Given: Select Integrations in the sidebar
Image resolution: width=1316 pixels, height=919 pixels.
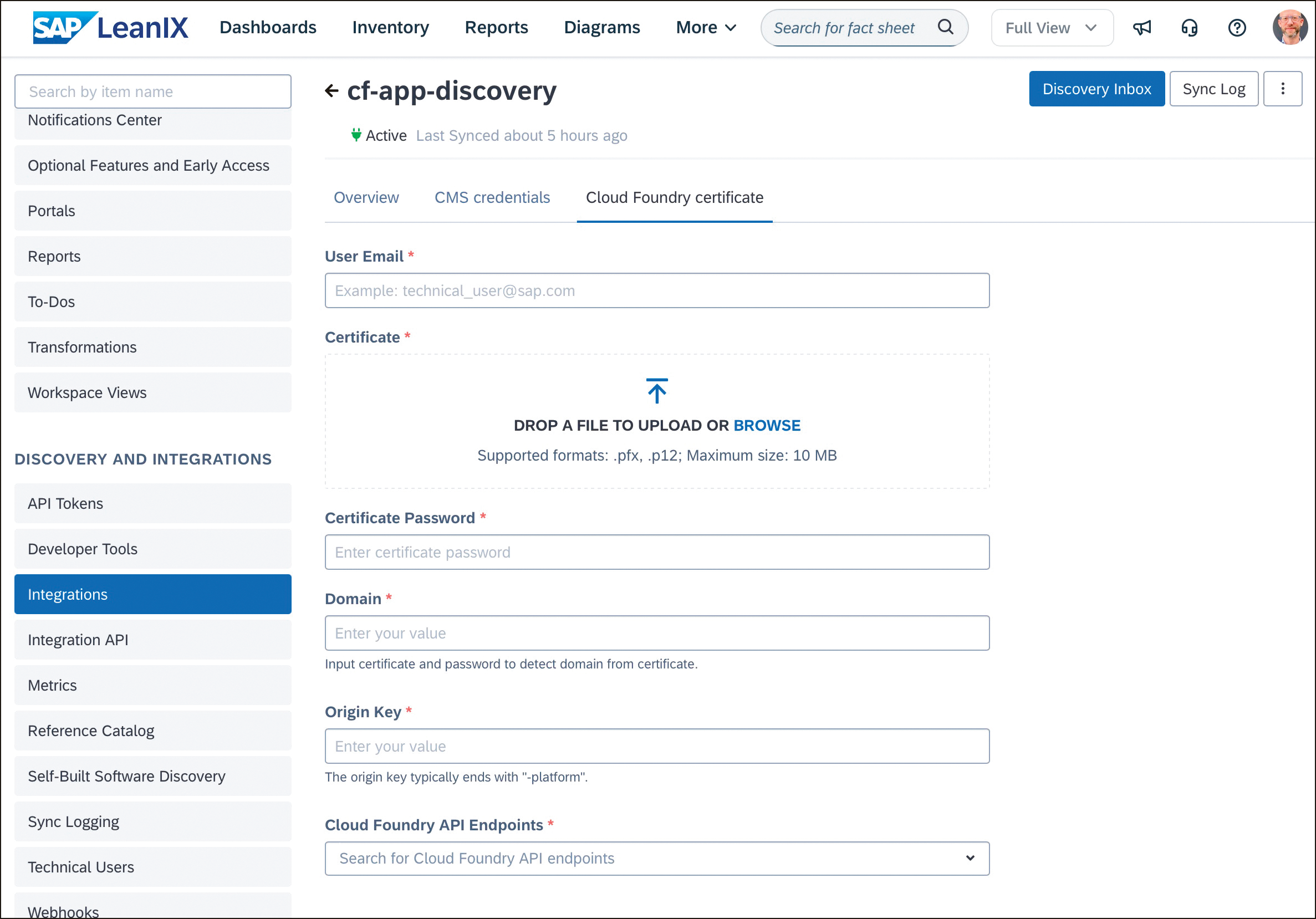Looking at the screenshot, I should click(x=152, y=594).
